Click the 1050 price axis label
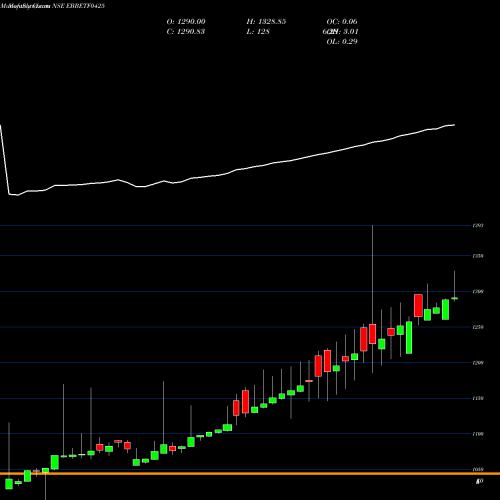The width and height of the screenshot is (500, 500). tap(478, 469)
